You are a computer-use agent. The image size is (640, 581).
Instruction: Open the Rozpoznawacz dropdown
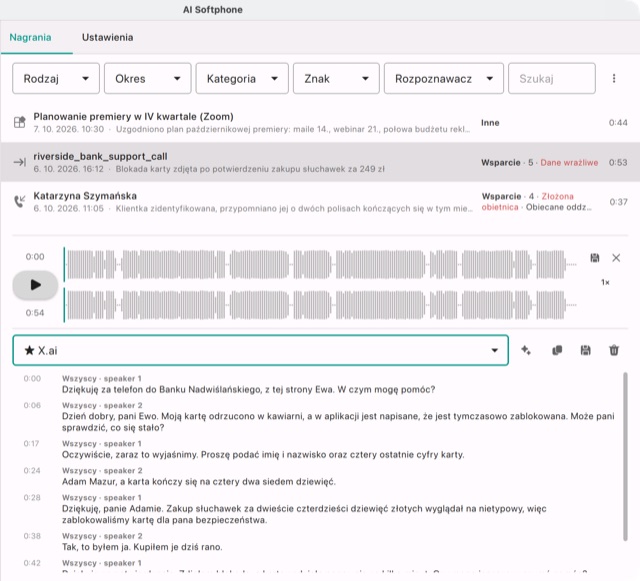pyautogui.click(x=444, y=78)
